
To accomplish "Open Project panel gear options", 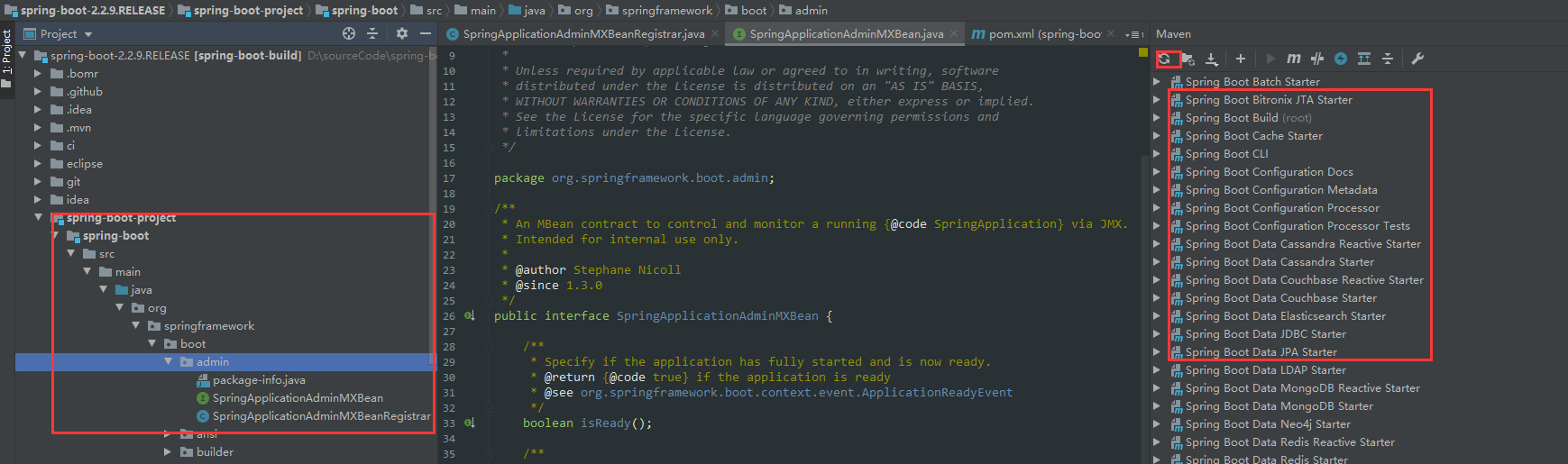I will (402, 33).
